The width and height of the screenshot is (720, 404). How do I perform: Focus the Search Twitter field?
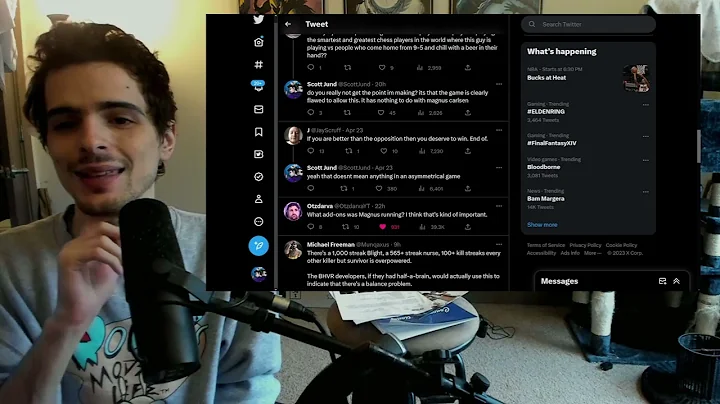click(588, 24)
